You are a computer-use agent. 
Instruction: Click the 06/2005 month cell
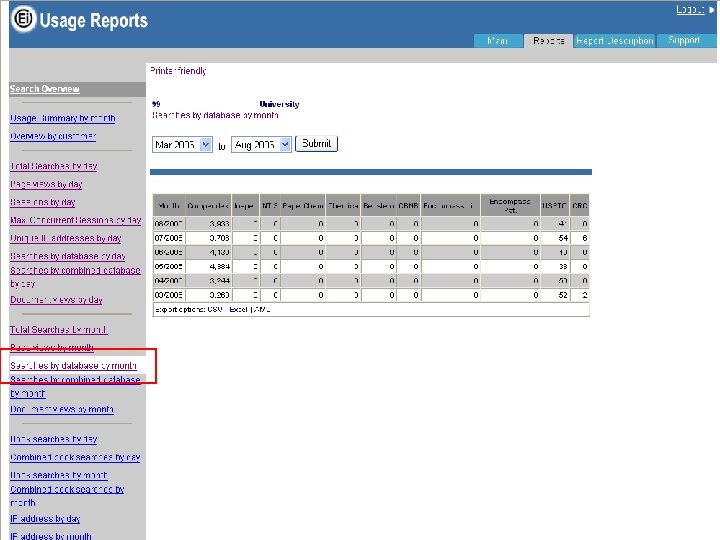click(x=169, y=252)
